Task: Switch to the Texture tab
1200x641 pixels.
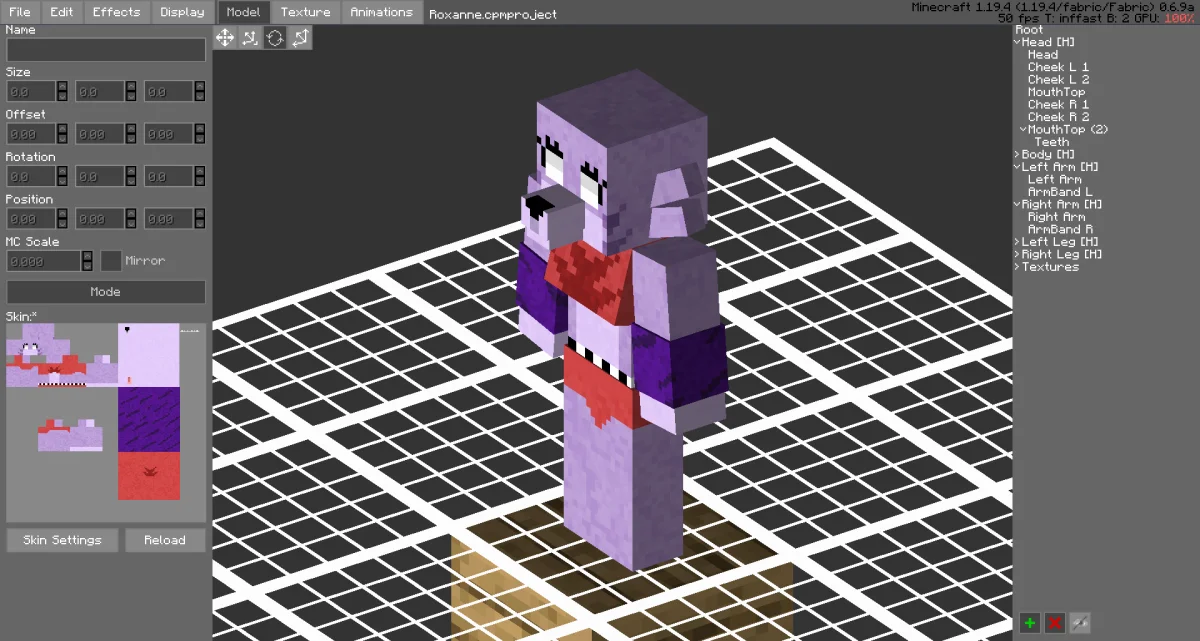Action: click(306, 12)
